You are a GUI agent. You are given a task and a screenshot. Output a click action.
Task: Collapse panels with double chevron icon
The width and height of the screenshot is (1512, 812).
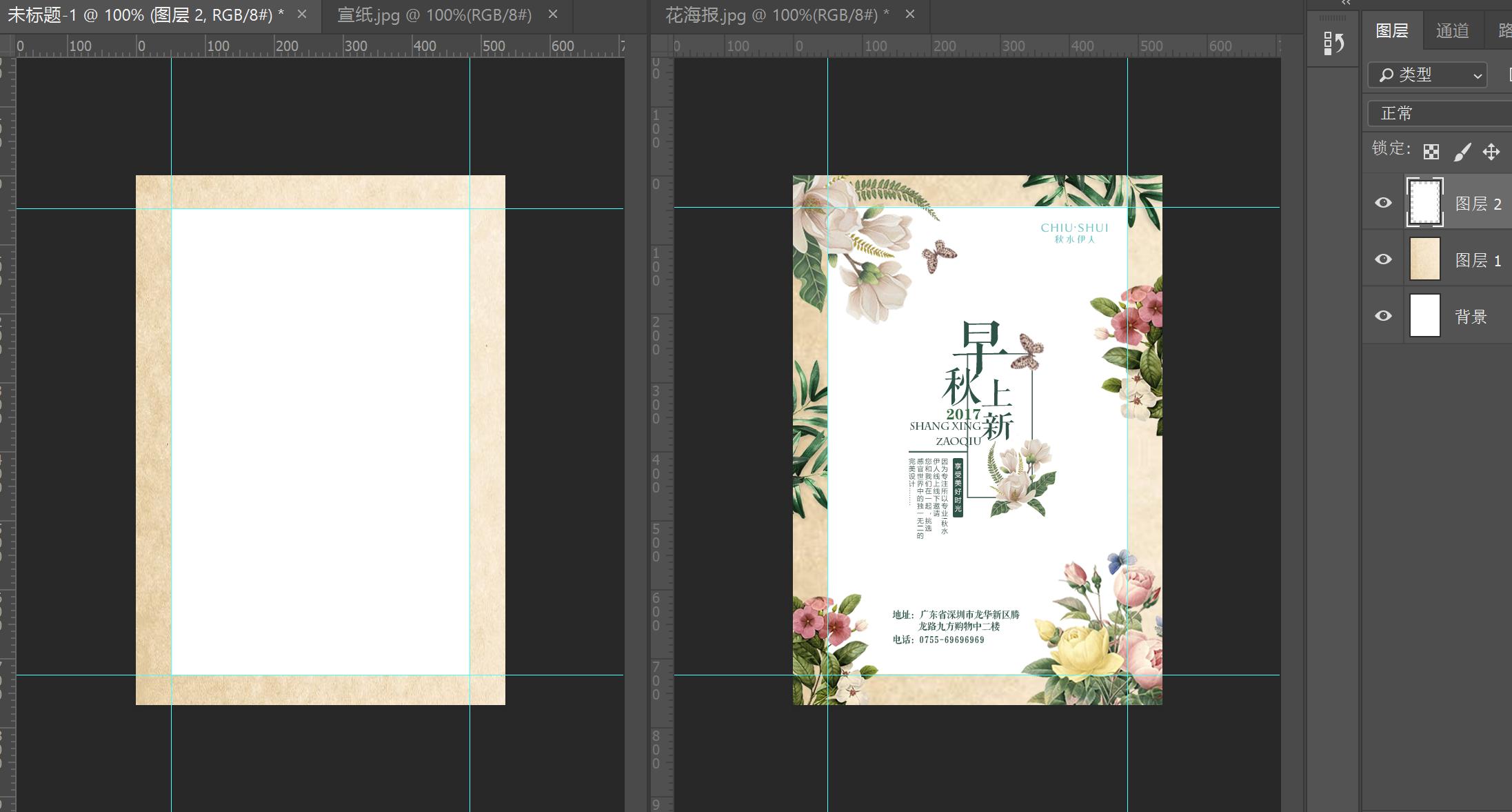[1346, 3]
